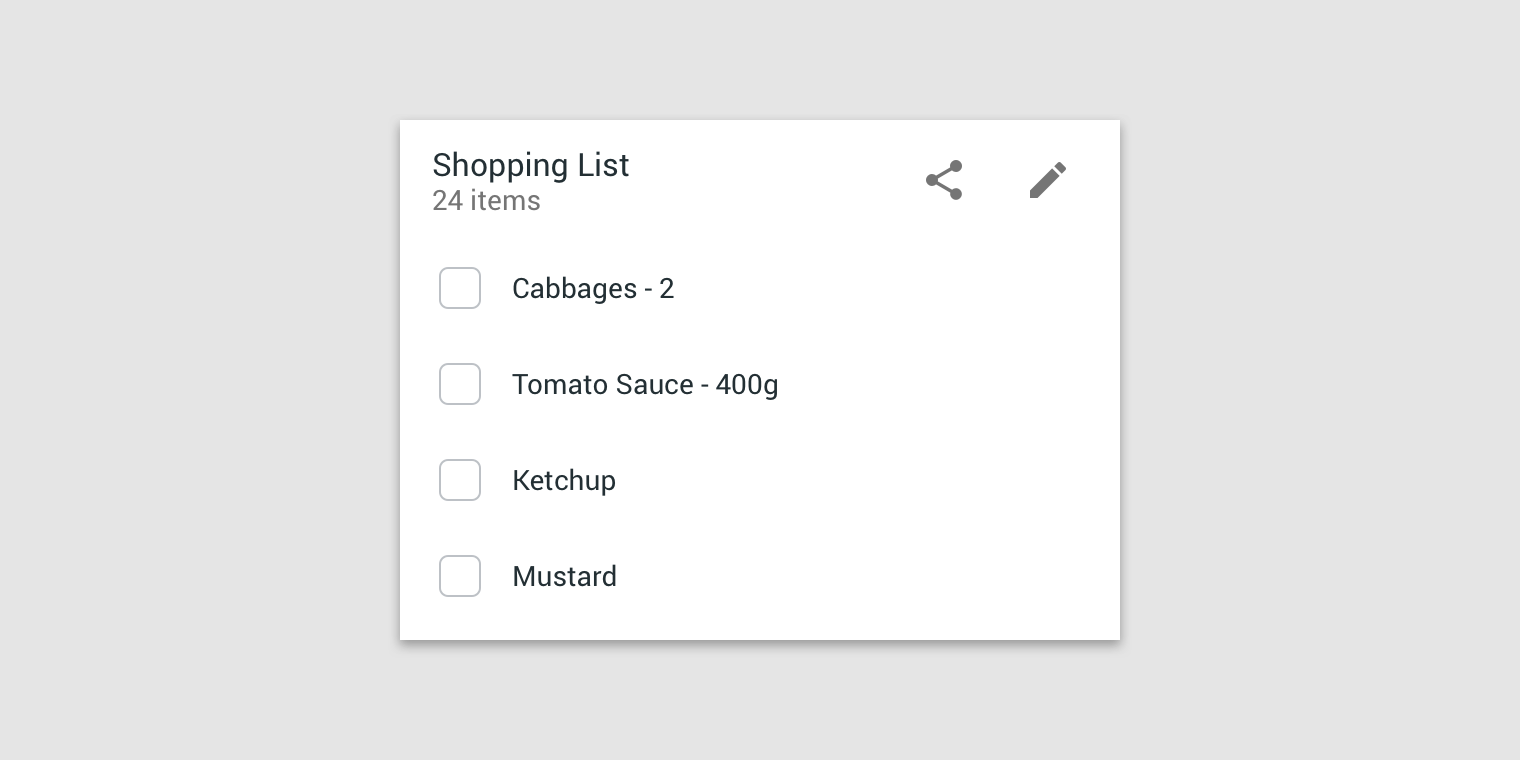Open edit mode with the pencil icon
This screenshot has height=760, width=1520.
pyautogui.click(x=1048, y=180)
